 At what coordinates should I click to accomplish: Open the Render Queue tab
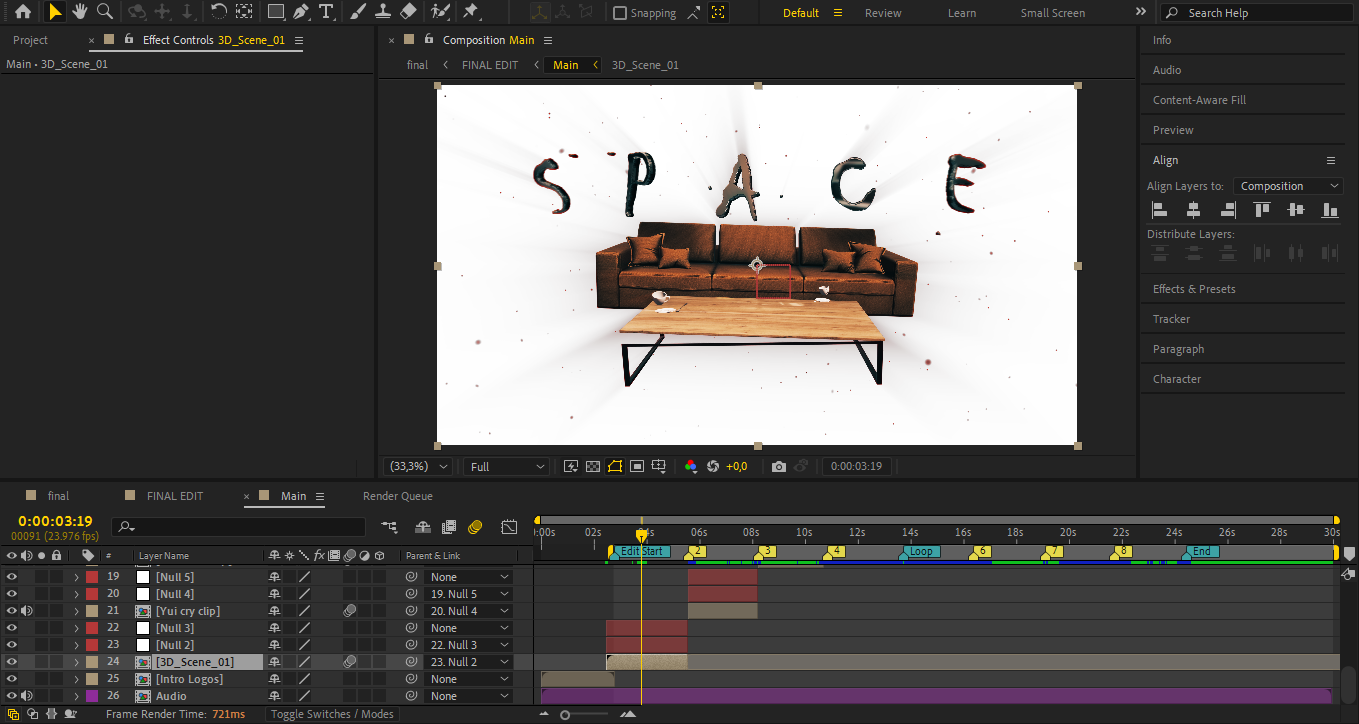tap(397, 496)
